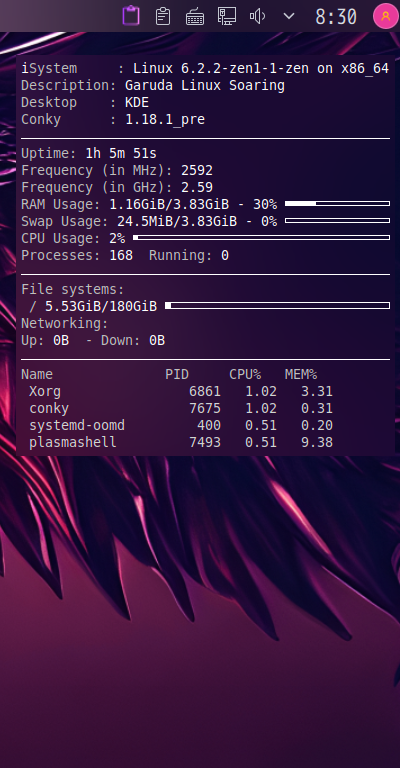Screen dimensions: 400x768
Task: Open the pink user avatar icon
Action: point(386,16)
